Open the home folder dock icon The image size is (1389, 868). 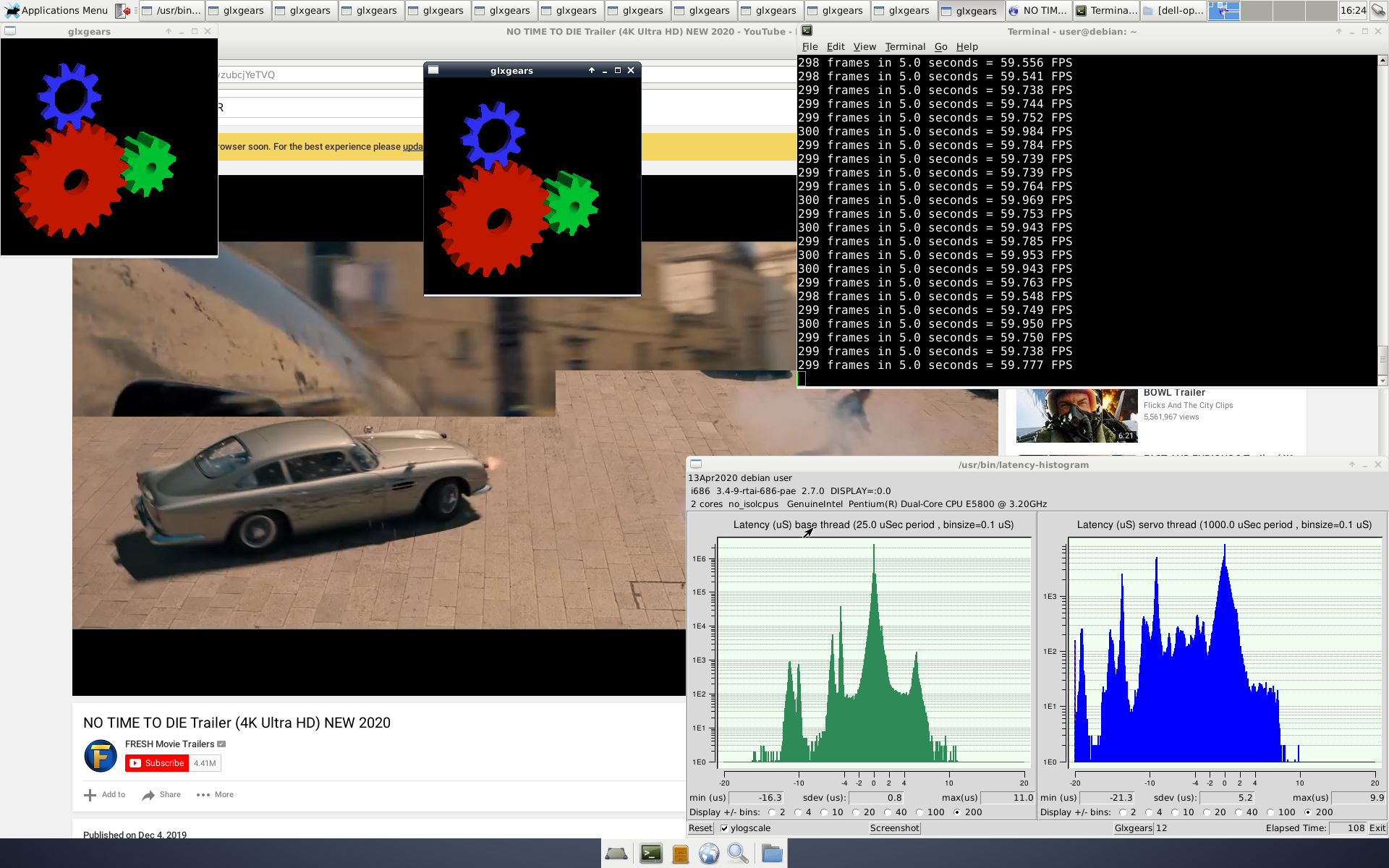772,854
